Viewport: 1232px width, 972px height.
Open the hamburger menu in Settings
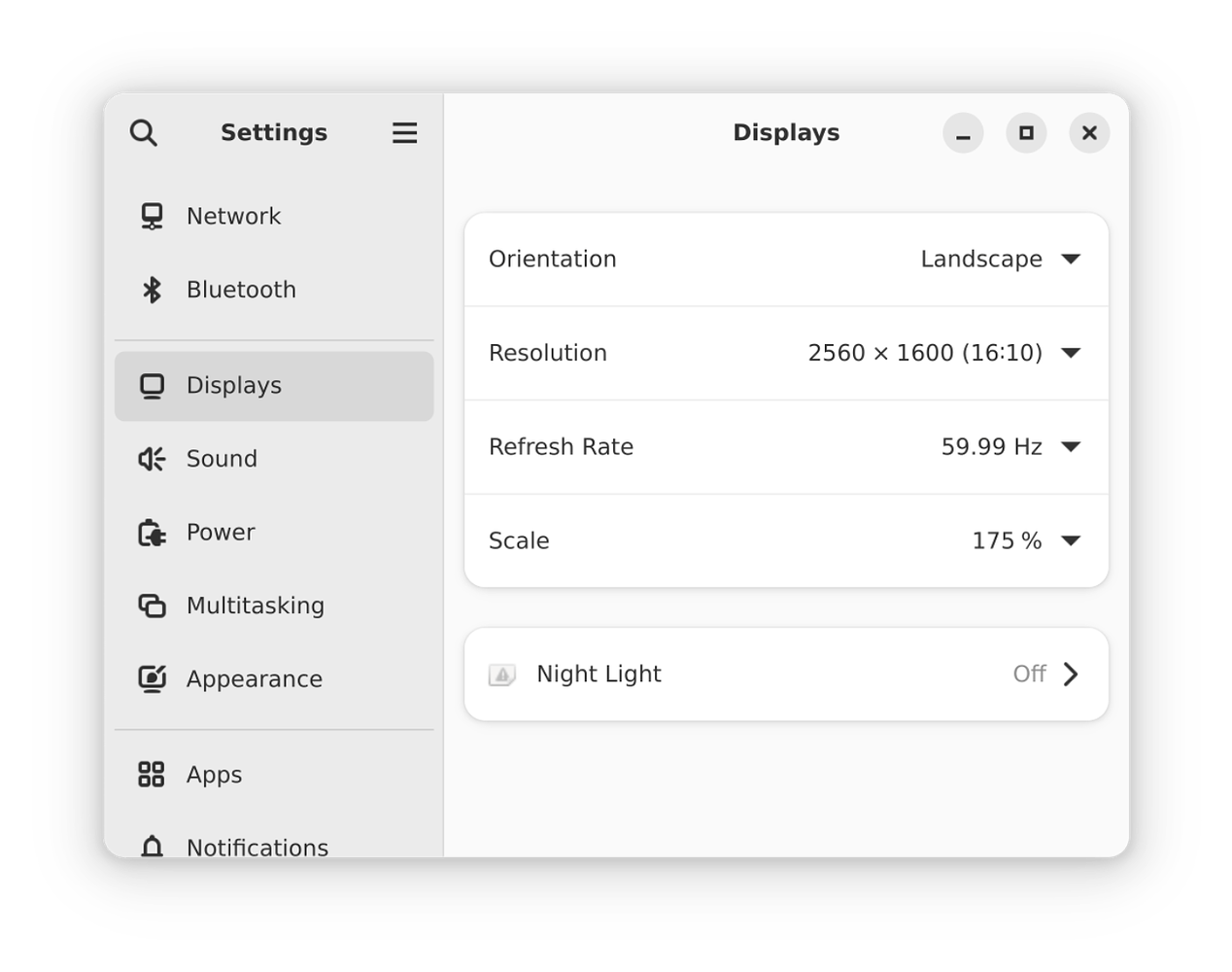[404, 132]
